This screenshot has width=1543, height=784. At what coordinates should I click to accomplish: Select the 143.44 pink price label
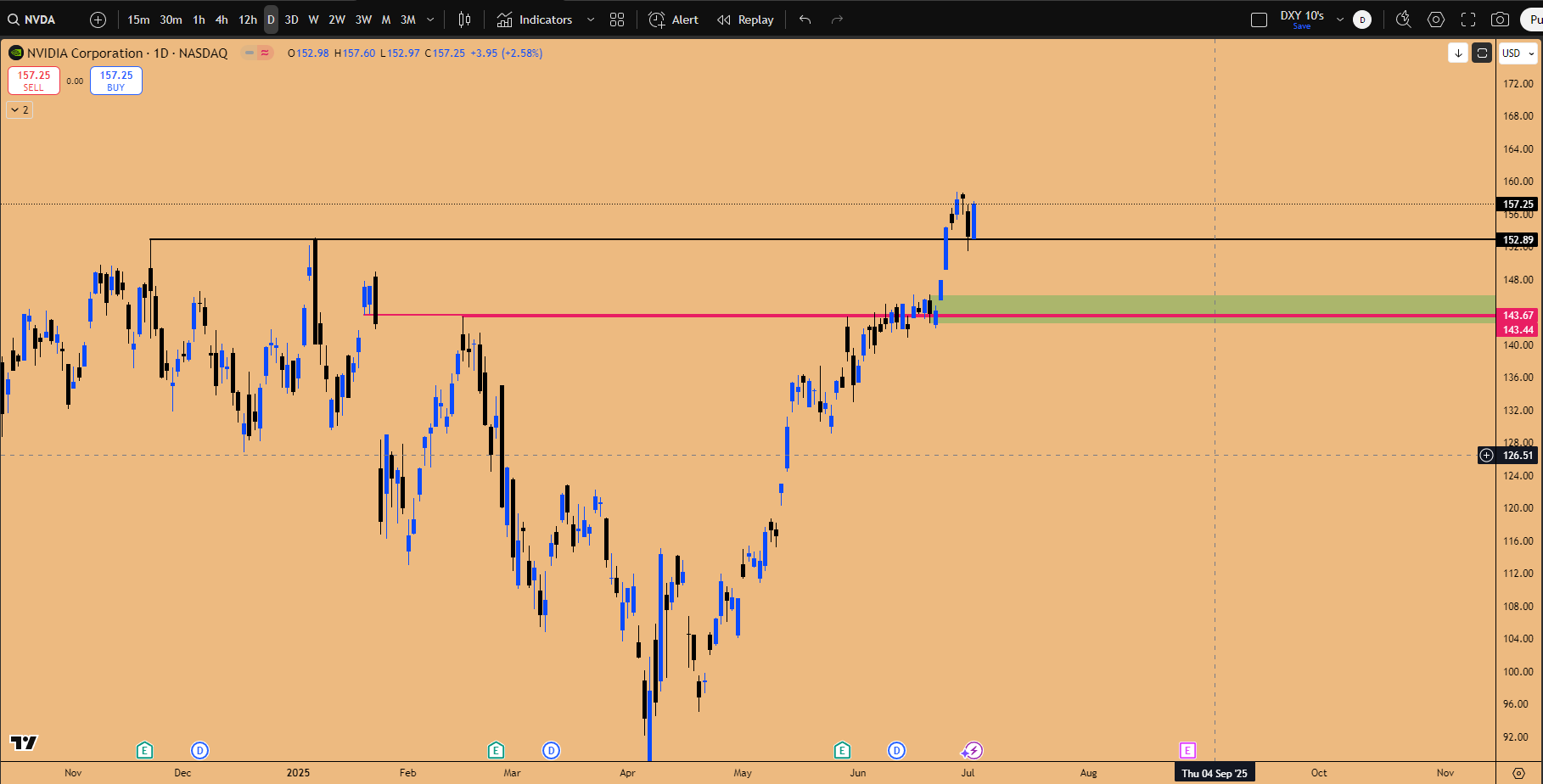click(x=1518, y=330)
